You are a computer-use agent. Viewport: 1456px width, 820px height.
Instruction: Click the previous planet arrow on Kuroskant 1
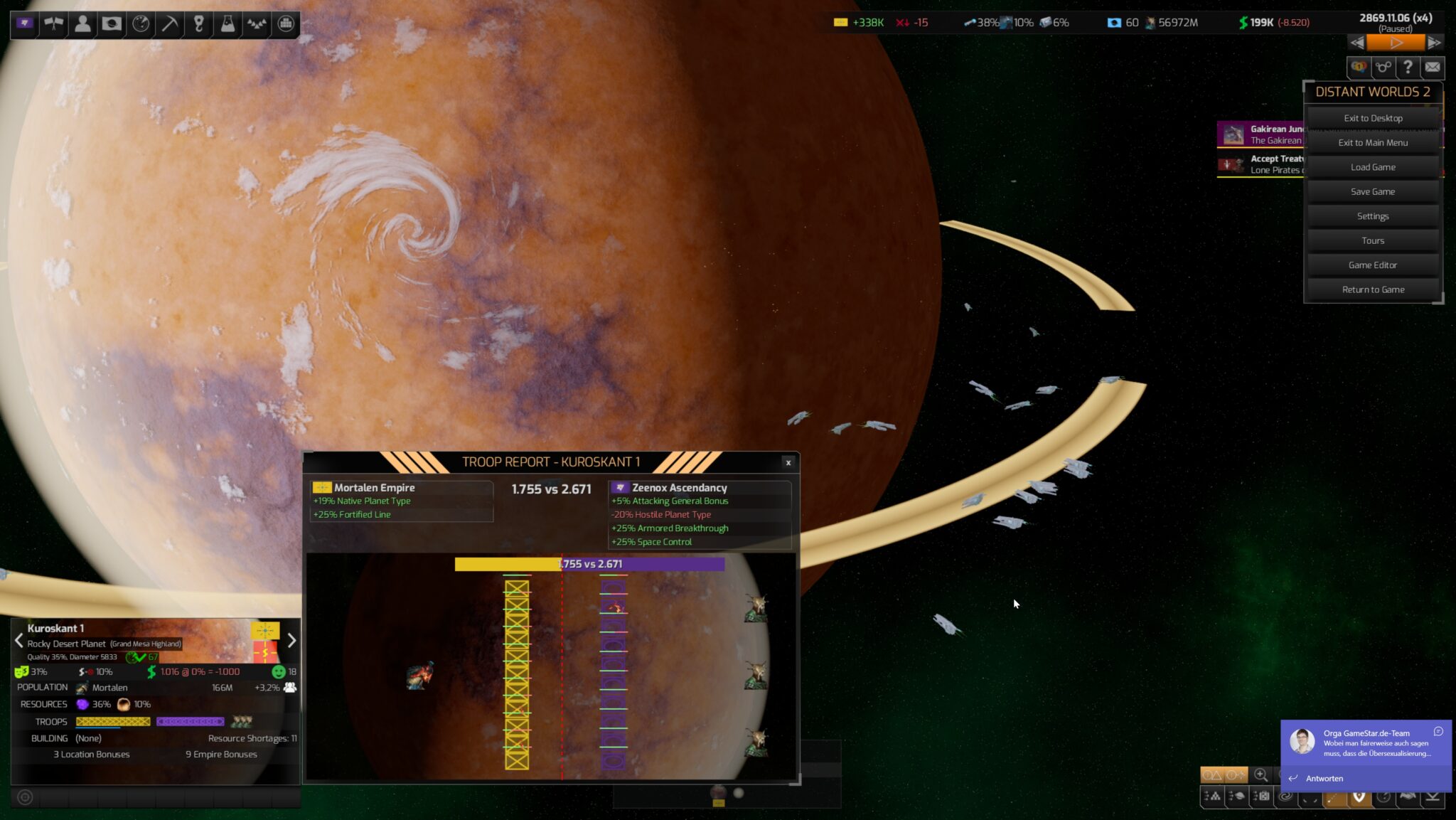[x=18, y=640]
